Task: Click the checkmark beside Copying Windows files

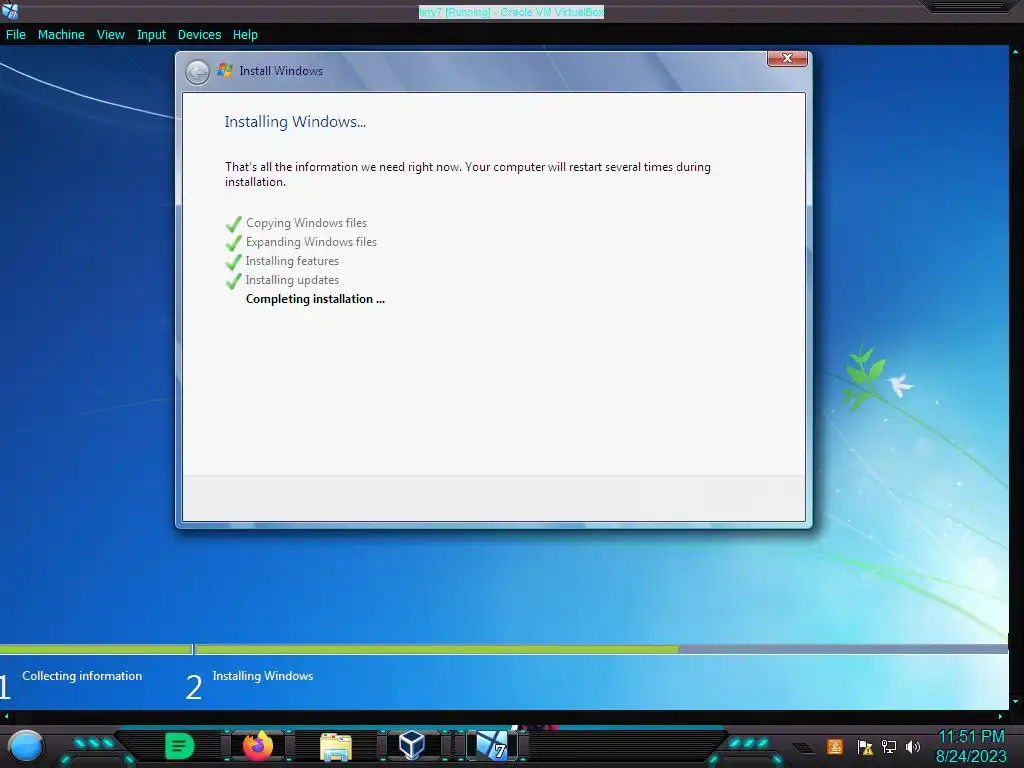Action: coord(233,224)
